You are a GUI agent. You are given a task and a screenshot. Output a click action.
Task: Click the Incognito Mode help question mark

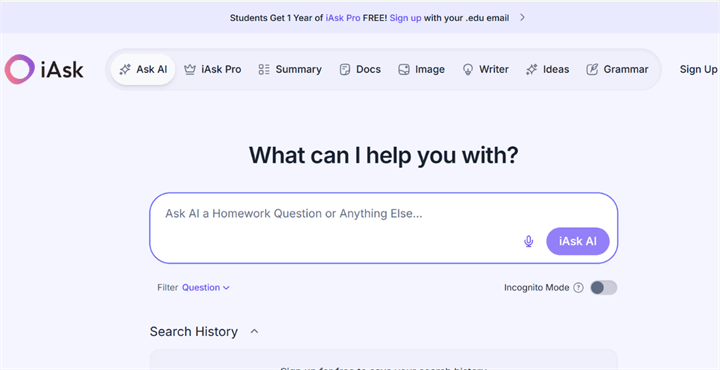[579, 288]
